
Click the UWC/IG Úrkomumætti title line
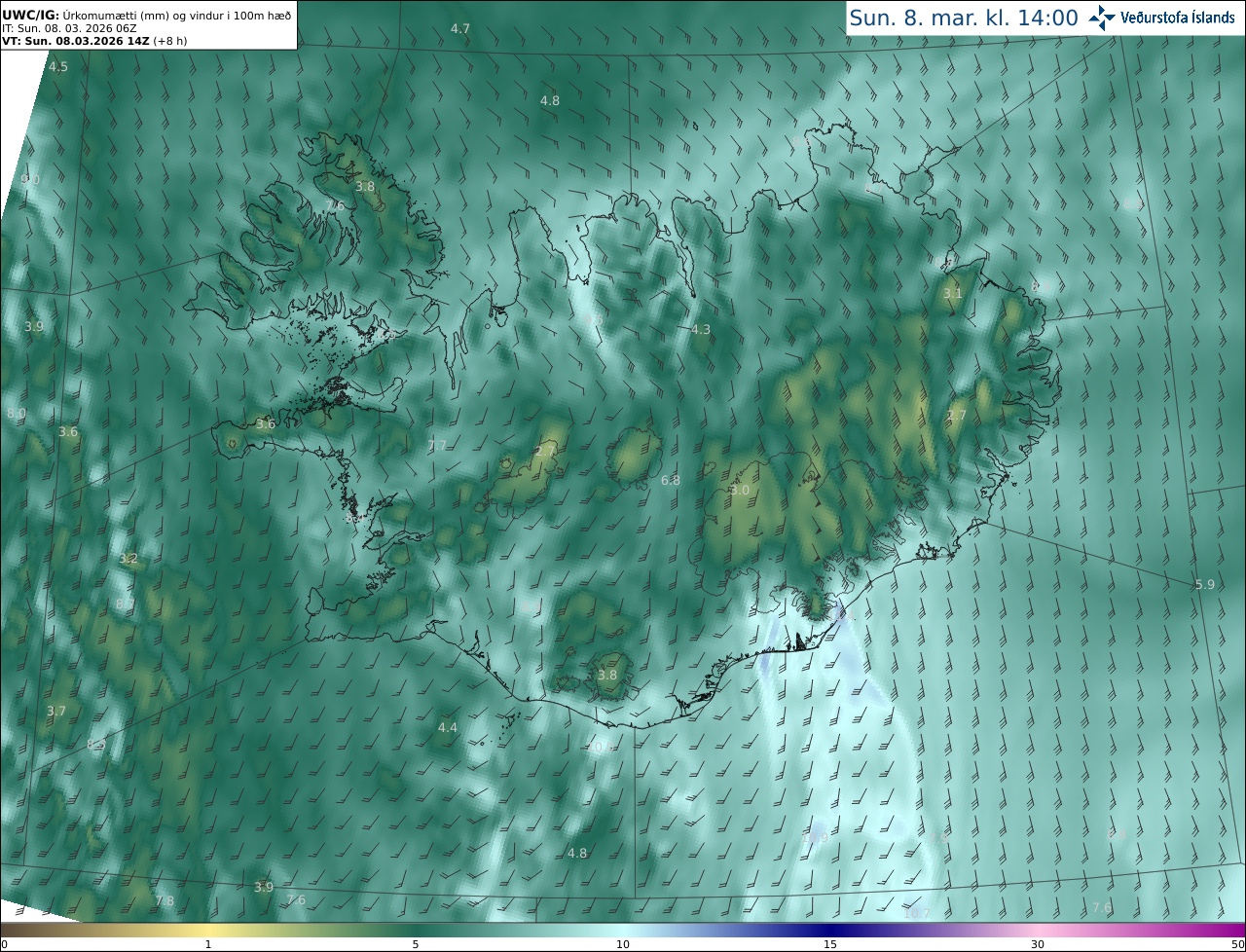pos(147,16)
